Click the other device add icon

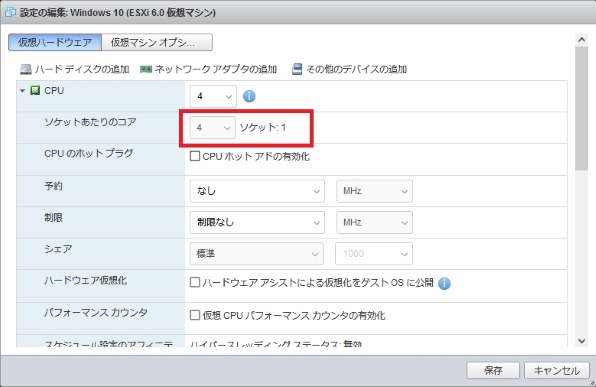tap(297, 69)
